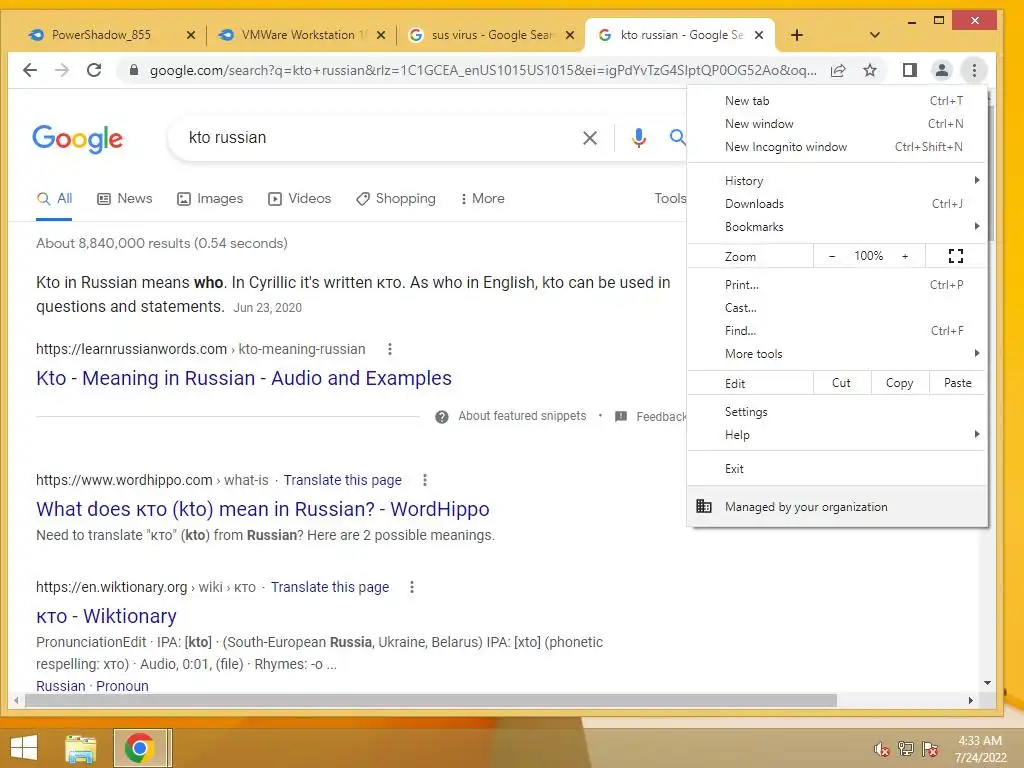Close the kto russian tab
1024x768 pixels.
pos(759,35)
